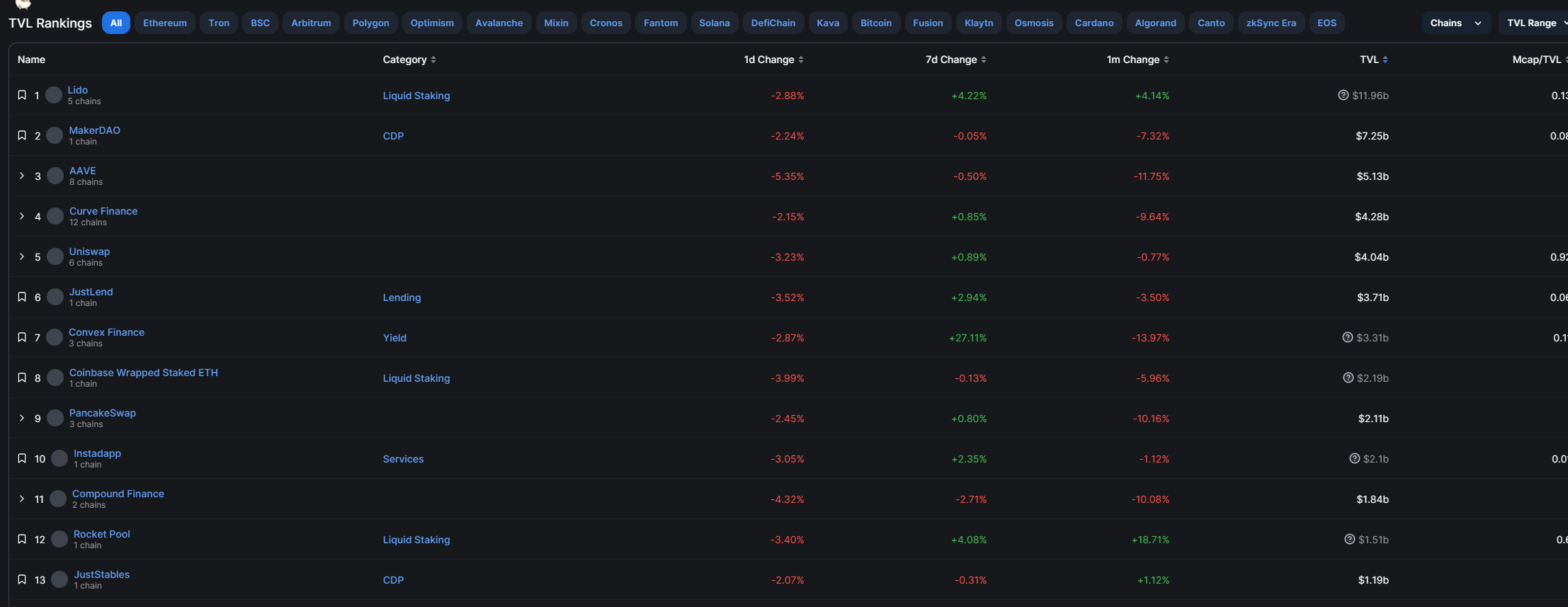The height and width of the screenshot is (607, 1568).
Task: Toggle bookmark for MakerDAO
Action: pyautogui.click(x=22, y=135)
